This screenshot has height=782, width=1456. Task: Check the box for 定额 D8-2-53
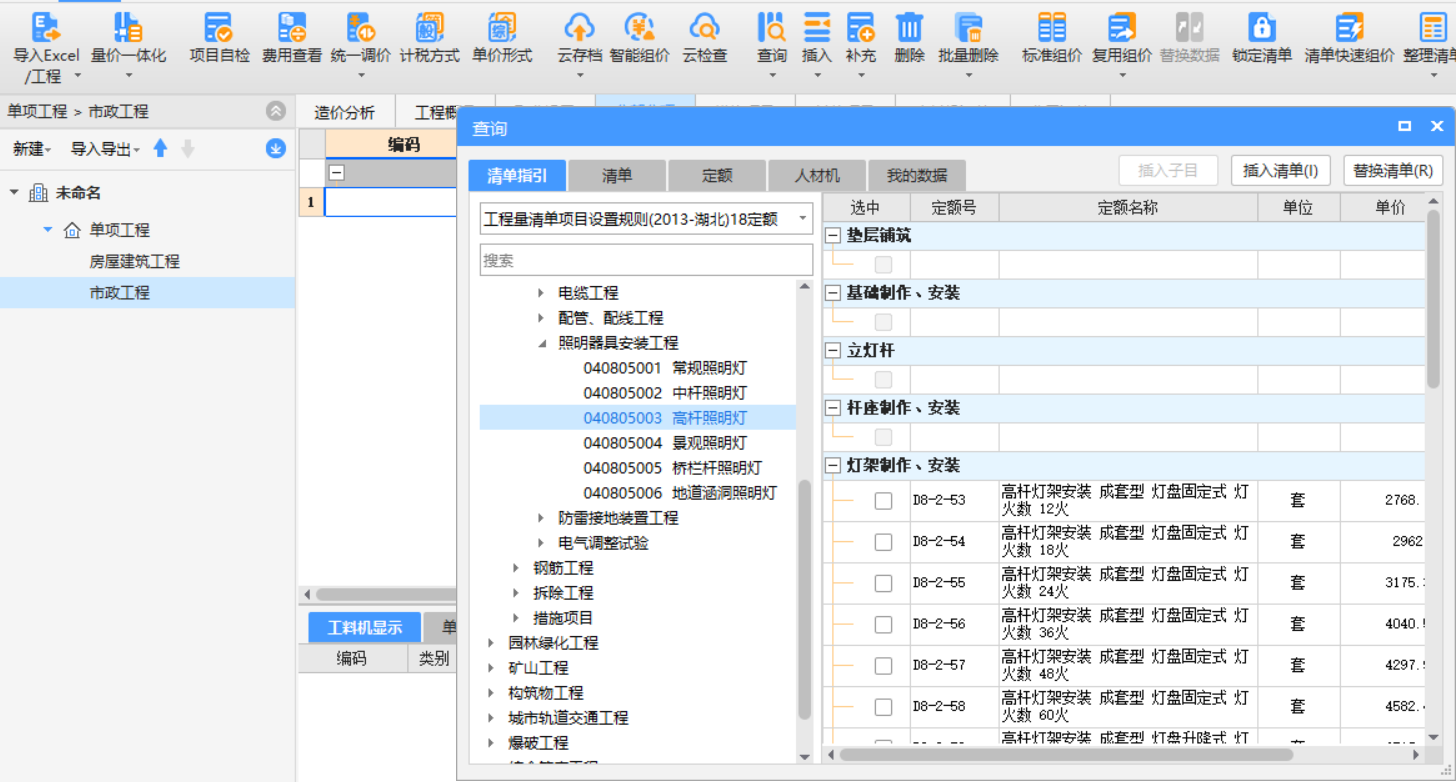pos(883,501)
